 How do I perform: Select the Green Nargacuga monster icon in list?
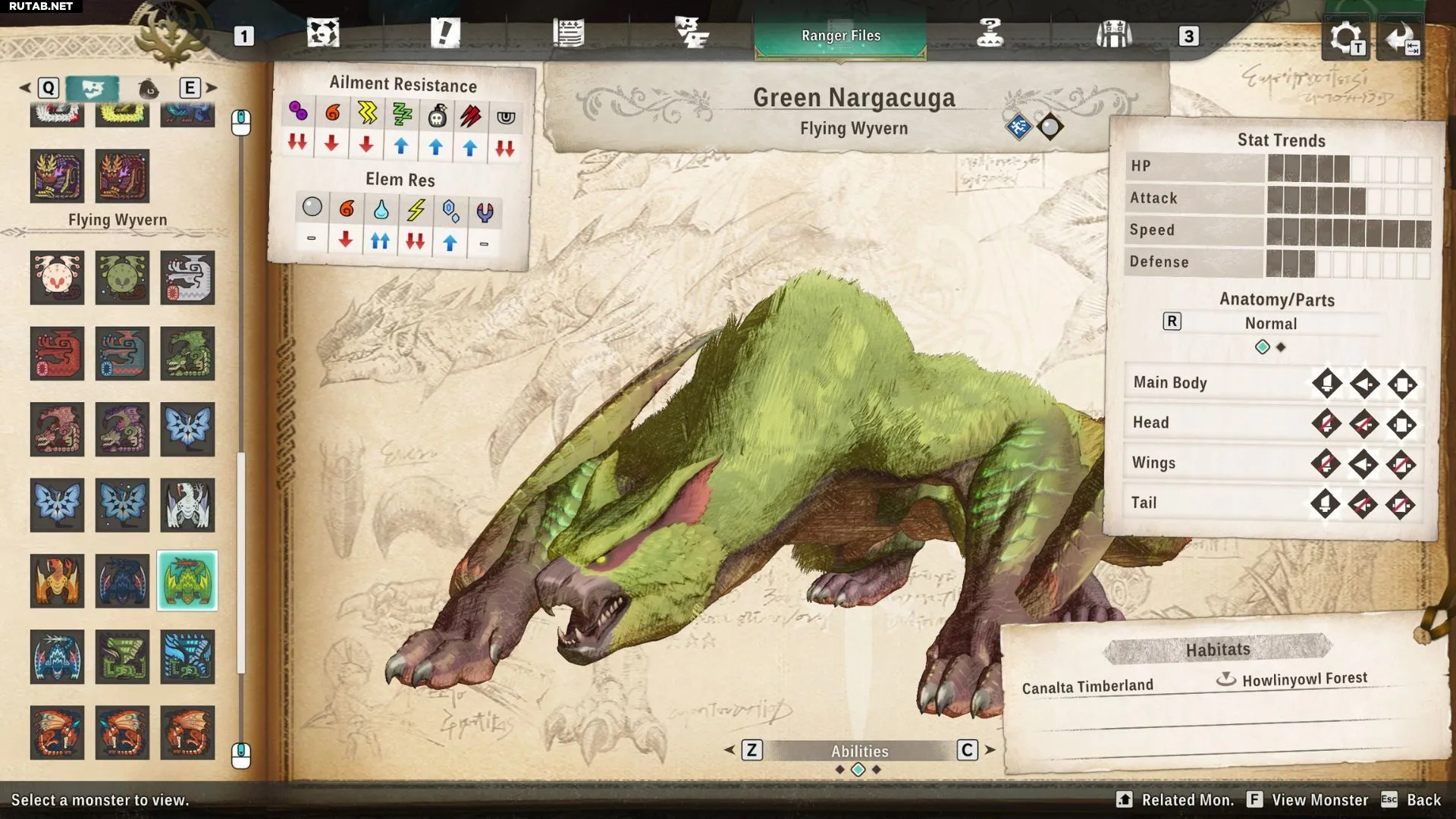pyautogui.click(x=187, y=581)
